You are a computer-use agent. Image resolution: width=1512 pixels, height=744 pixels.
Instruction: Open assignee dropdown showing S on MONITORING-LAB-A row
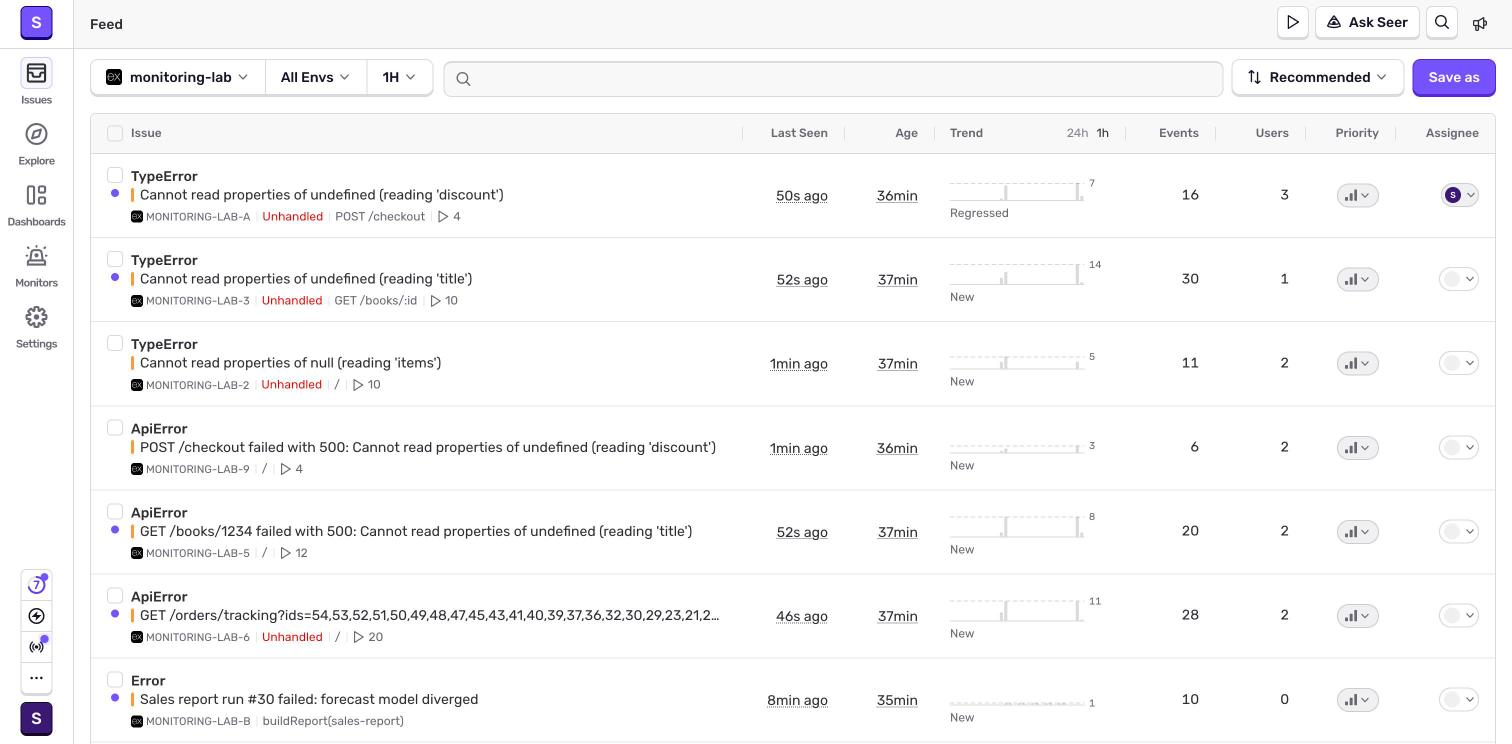(x=1459, y=196)
